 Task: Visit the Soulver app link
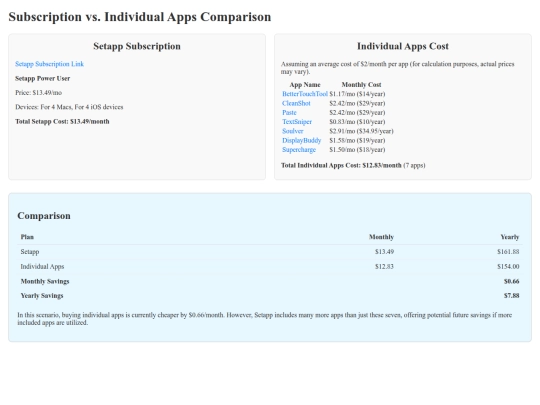tap(293, 131)
